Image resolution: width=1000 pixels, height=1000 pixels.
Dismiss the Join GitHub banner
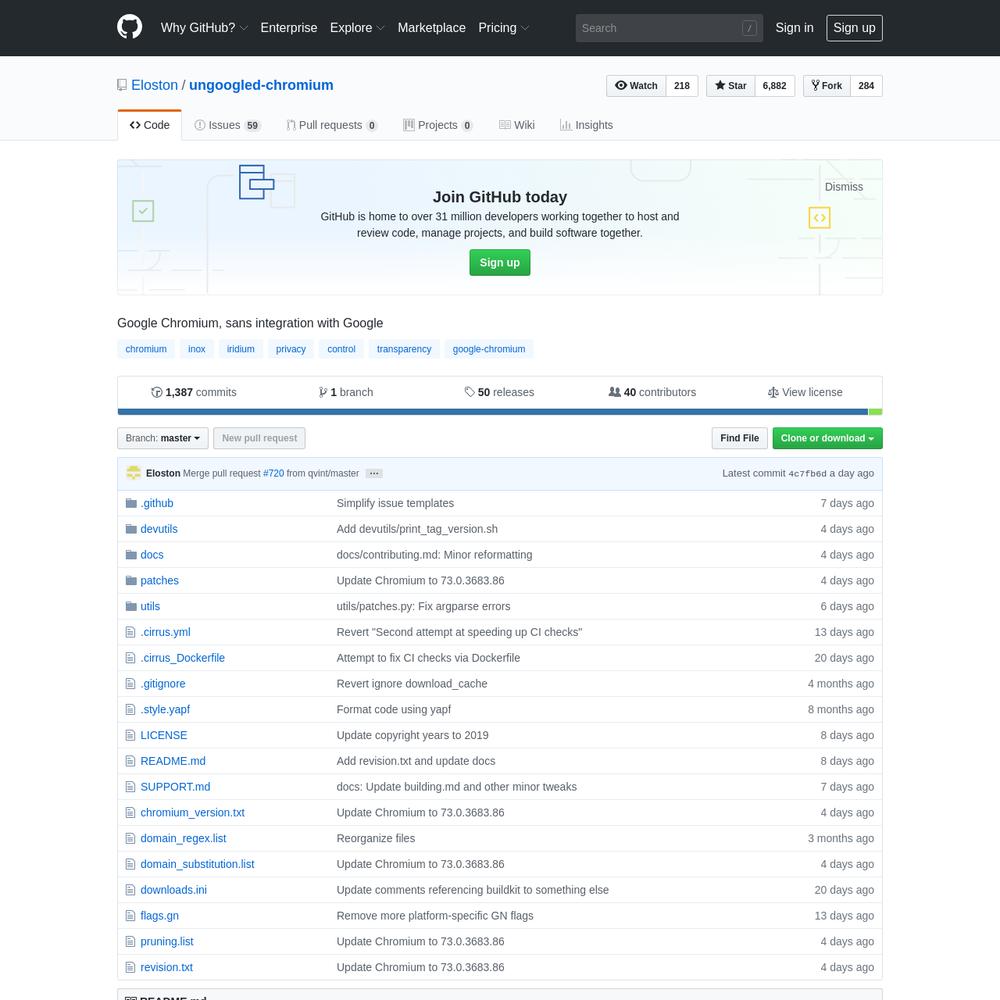tap(844, 187)
